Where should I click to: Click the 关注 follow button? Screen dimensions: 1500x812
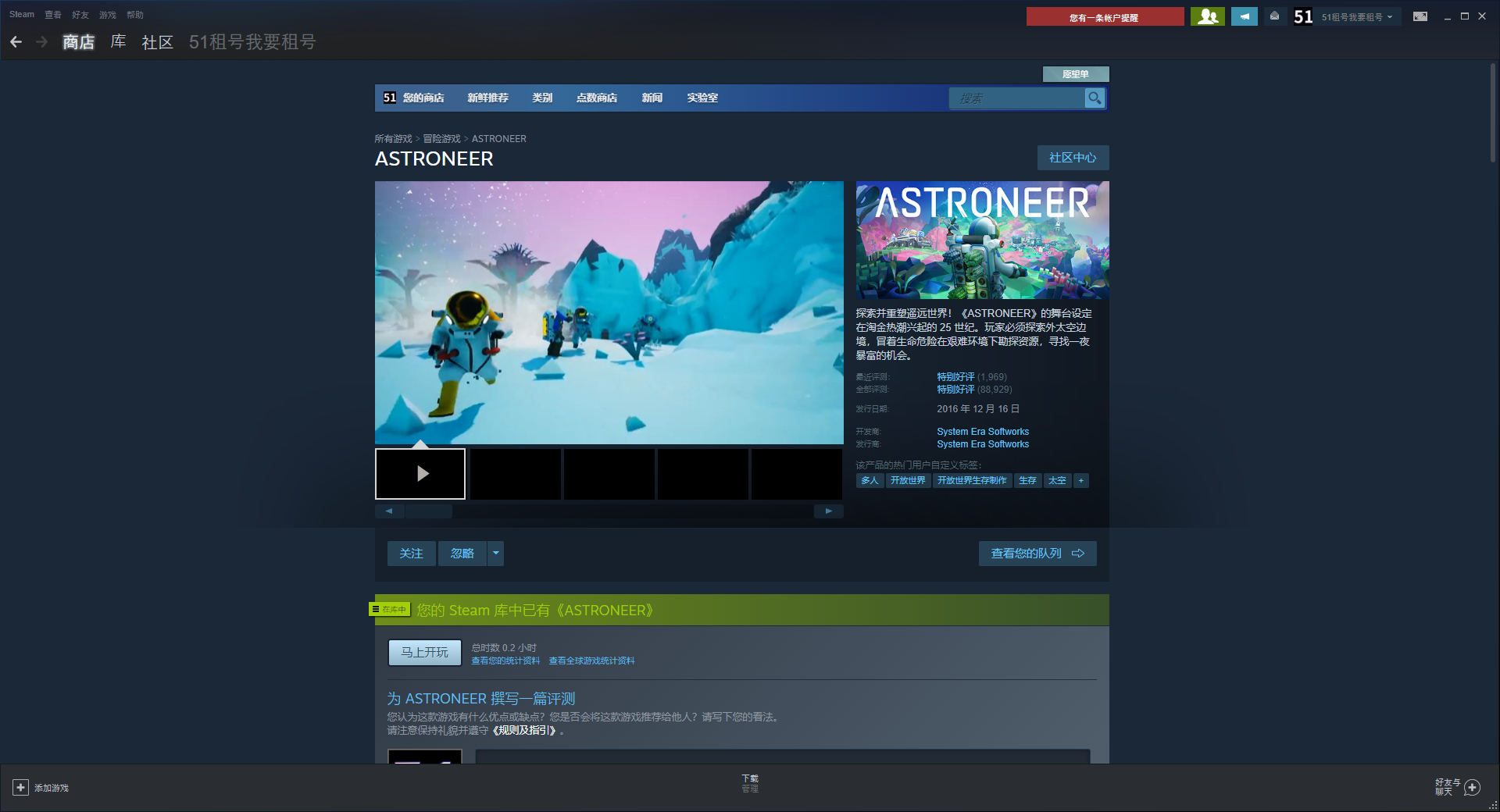[412, 554]
